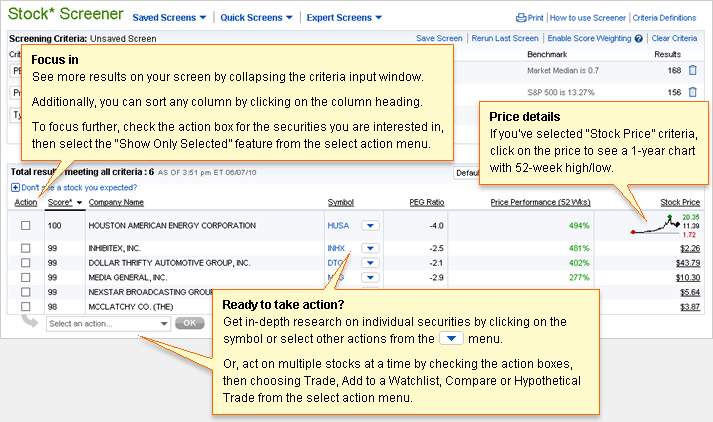Open the INHX symbol actions arrow menu

370,249
